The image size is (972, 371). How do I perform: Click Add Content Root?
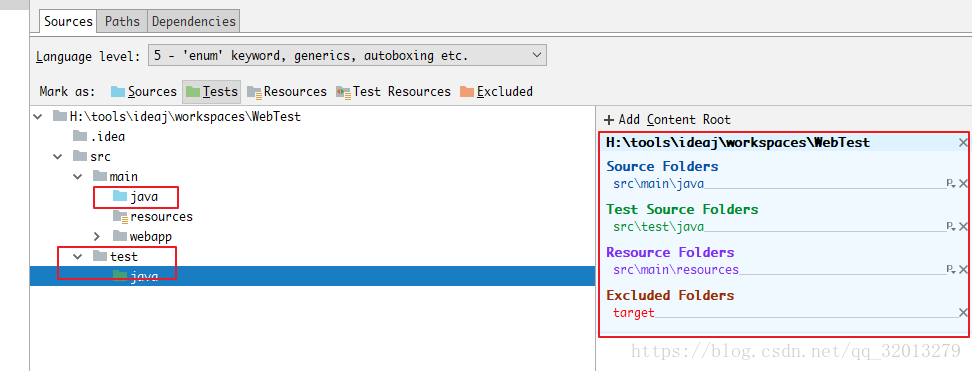coord(667,120)
